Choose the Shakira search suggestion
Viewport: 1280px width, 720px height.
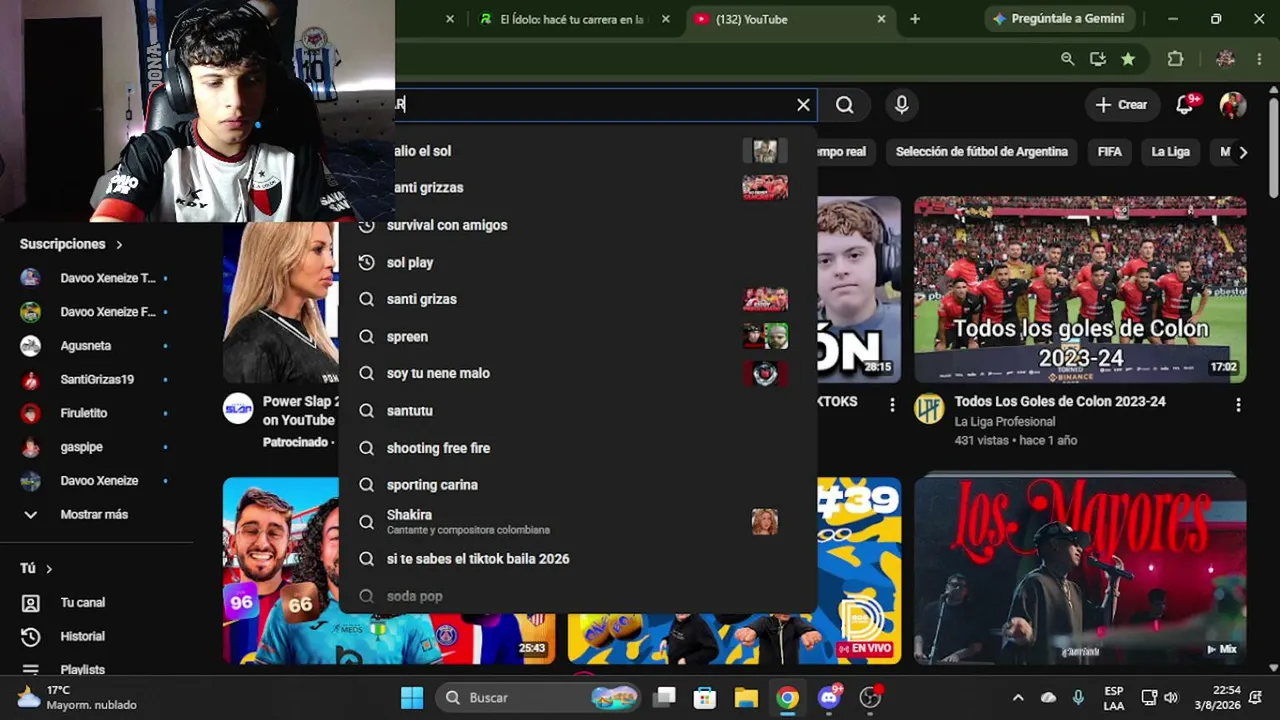[x=578, y=521]
